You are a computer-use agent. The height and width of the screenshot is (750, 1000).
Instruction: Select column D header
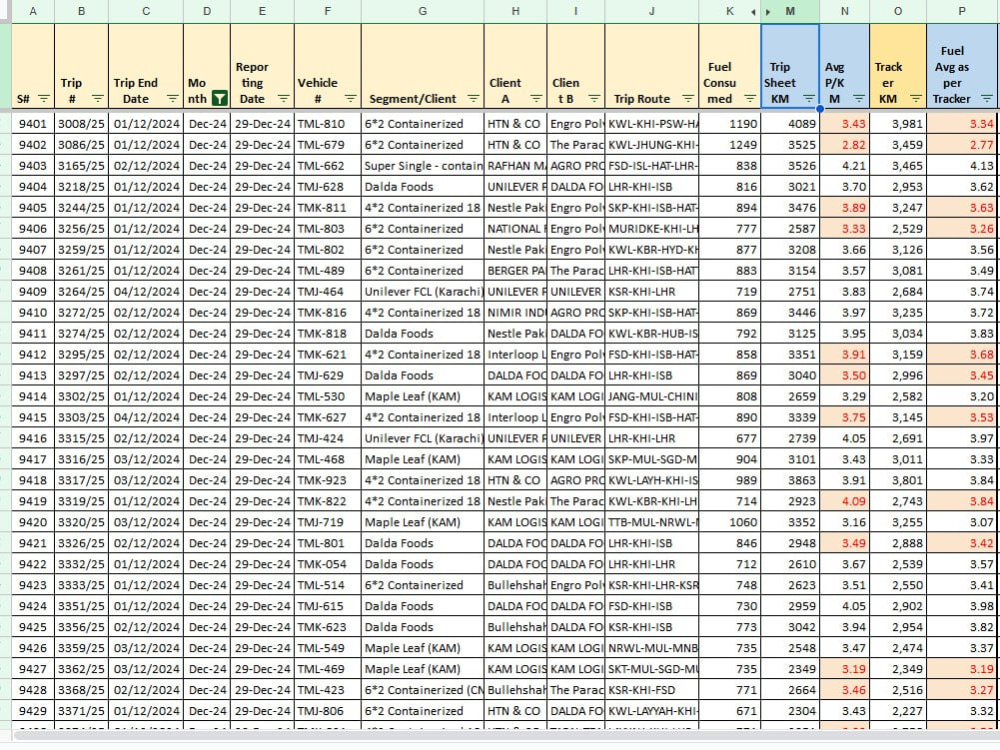click(207, 11)
